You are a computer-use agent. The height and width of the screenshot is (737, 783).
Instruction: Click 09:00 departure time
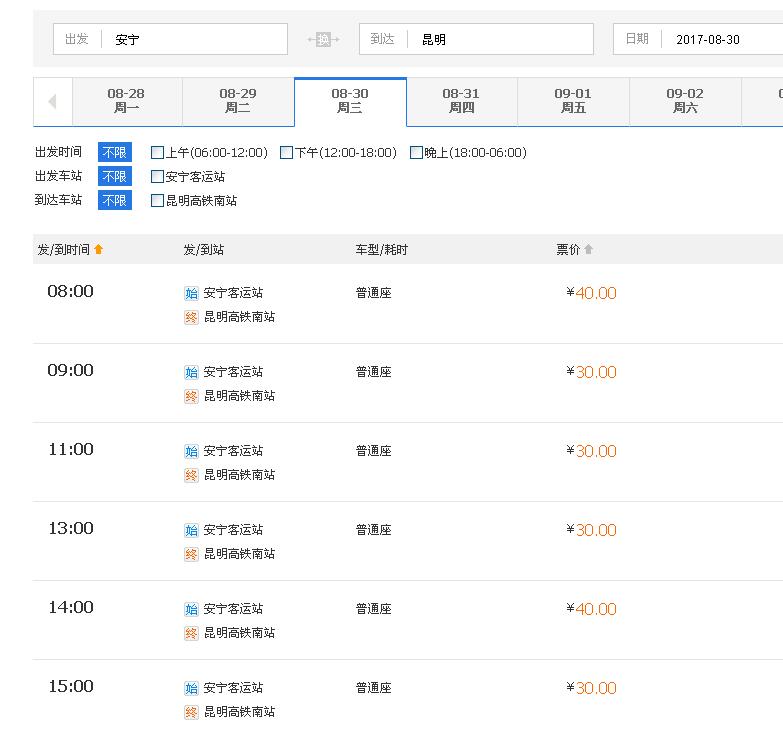(x=70, y=370)
